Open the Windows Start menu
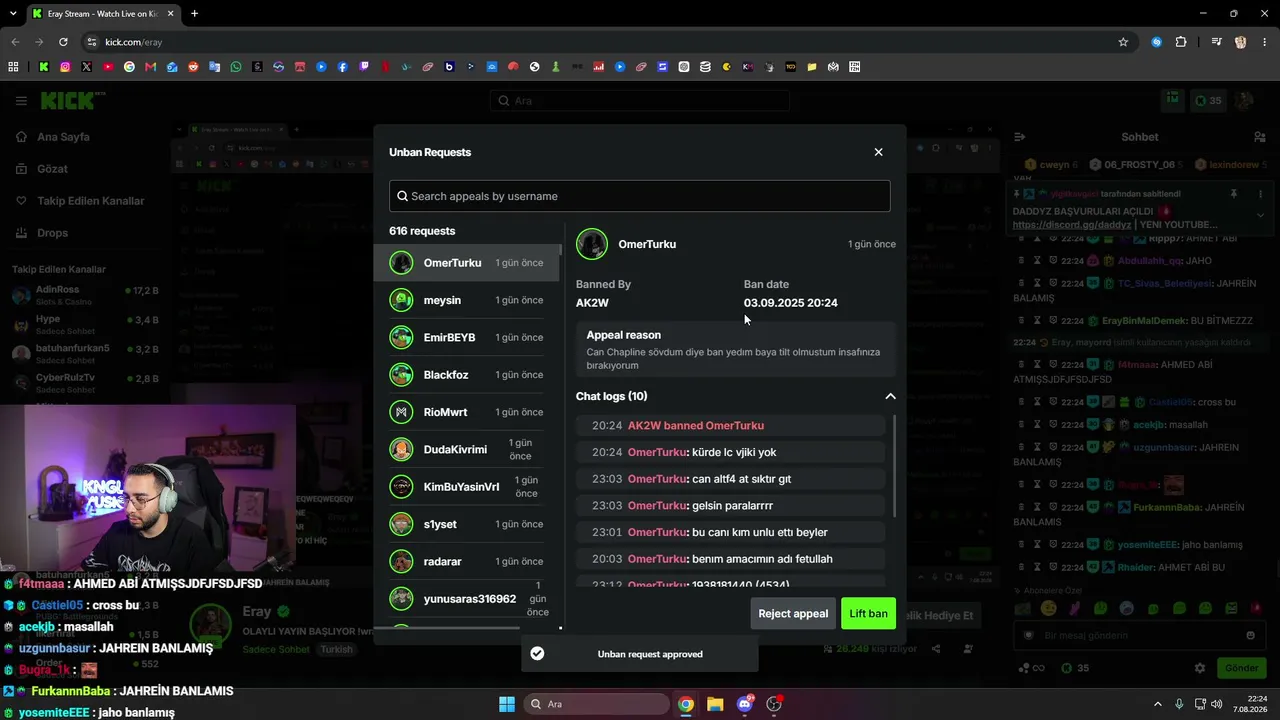 [506, 704]
